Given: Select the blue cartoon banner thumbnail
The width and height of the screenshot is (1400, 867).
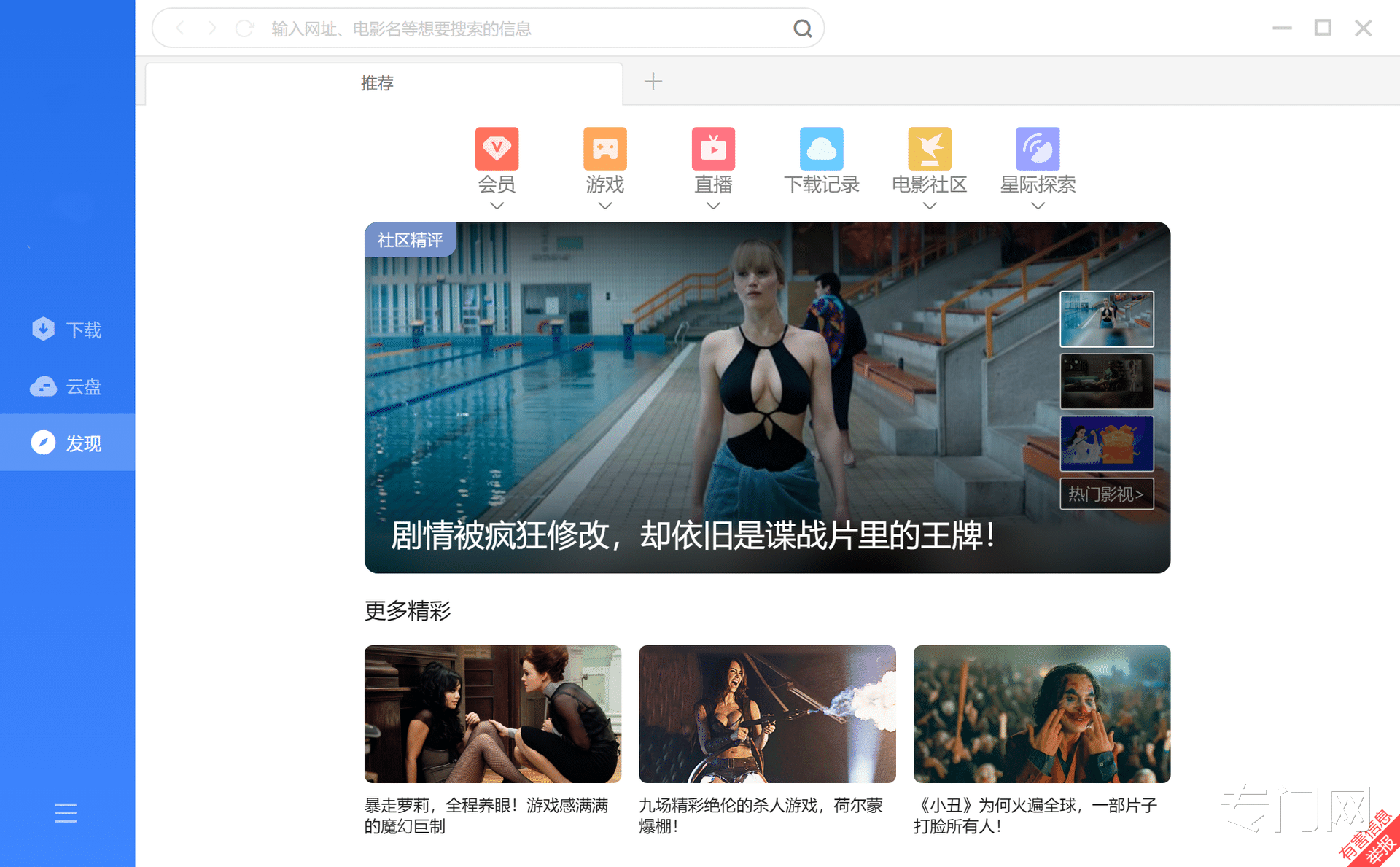Looking at the screenshot, I should [1107, 443].
